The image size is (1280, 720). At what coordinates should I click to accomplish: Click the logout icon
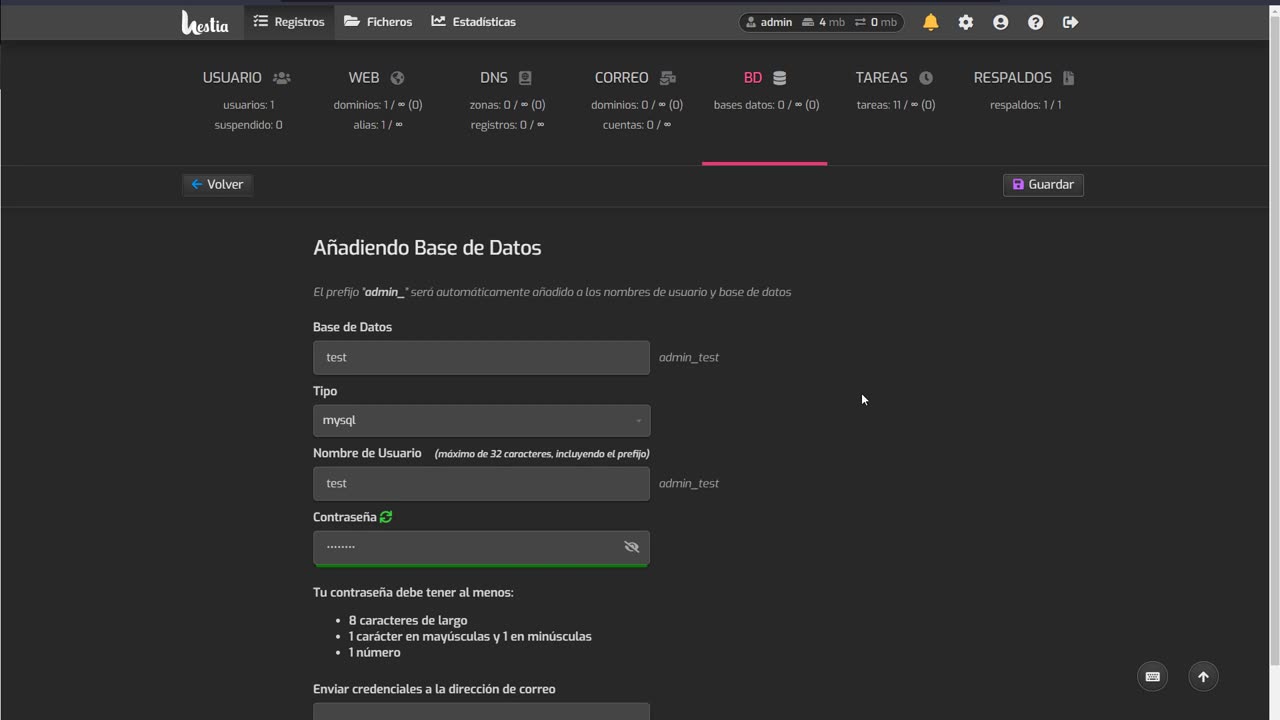(1071, 22)
